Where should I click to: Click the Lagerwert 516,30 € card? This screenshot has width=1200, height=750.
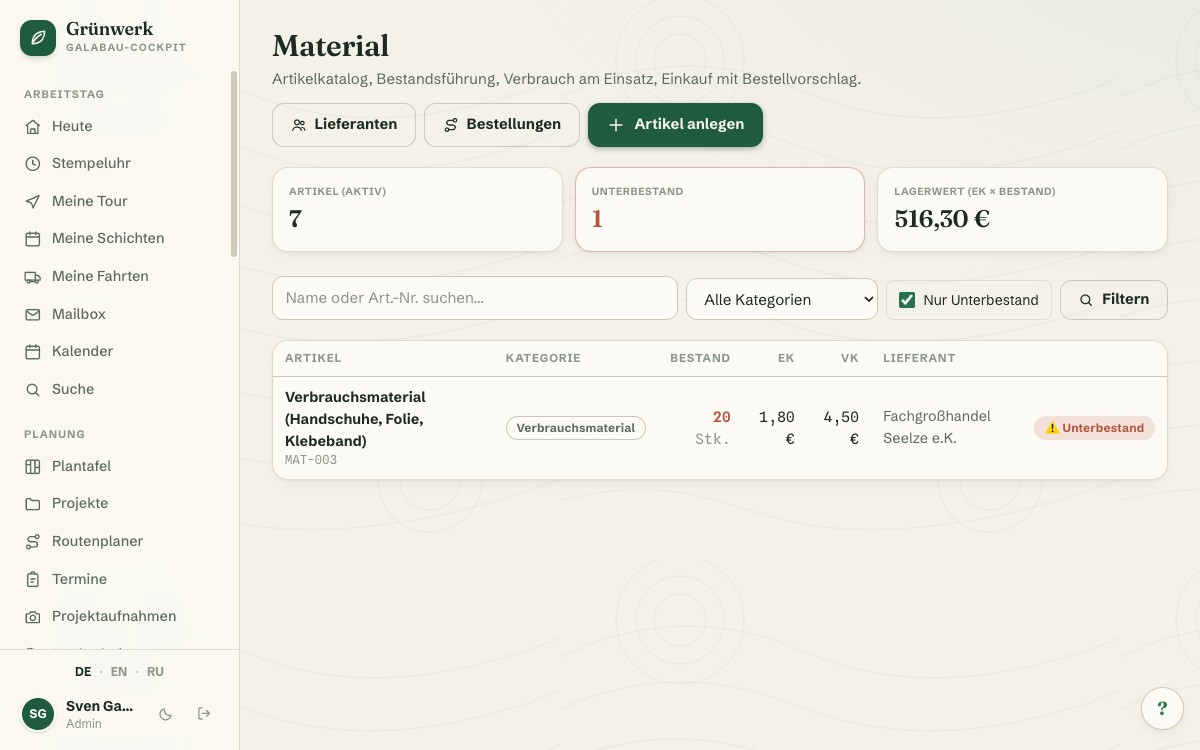(x=1022, y=209)
